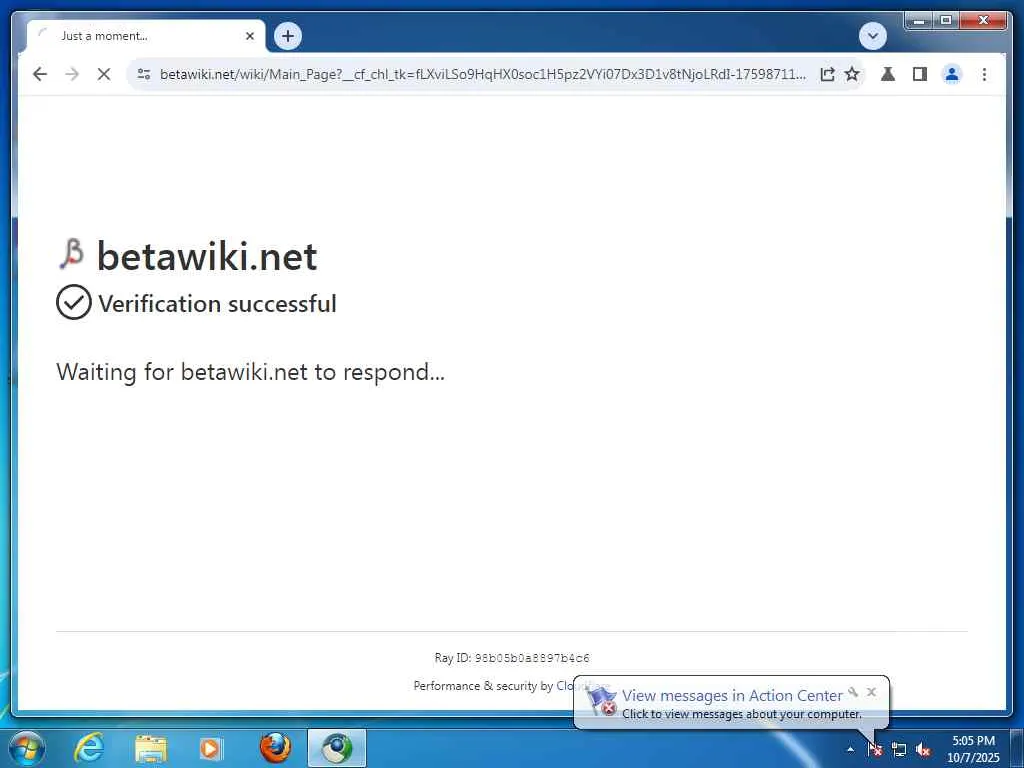The height and width of the screenshot is (768, 1024).
Task: Click the forward navigation arrow
Action: pos(72,74)
